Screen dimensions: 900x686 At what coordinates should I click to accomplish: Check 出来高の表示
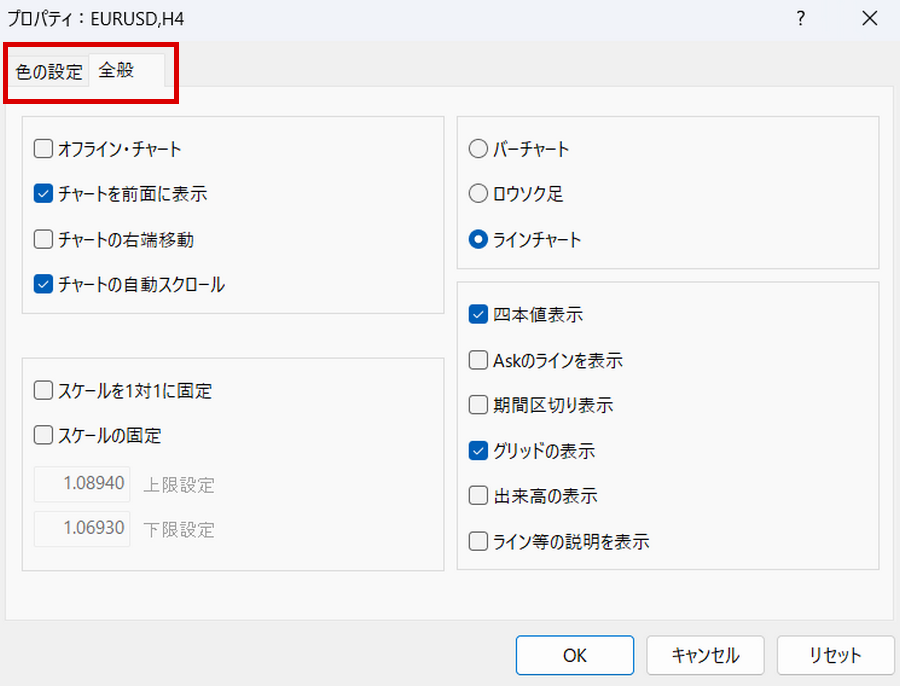pos(478,495)
